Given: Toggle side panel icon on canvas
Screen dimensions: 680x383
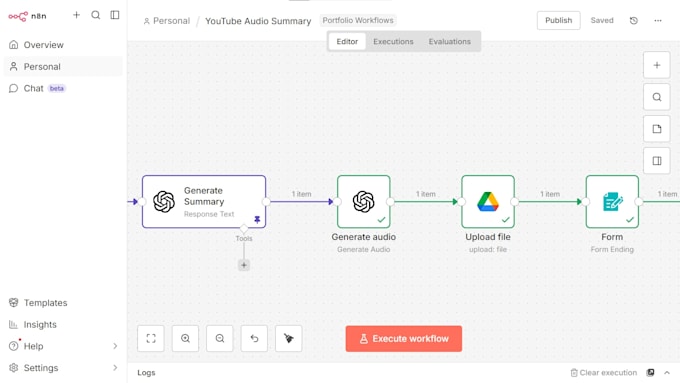Looking at the screenshot, I should (x=657, y=161).
